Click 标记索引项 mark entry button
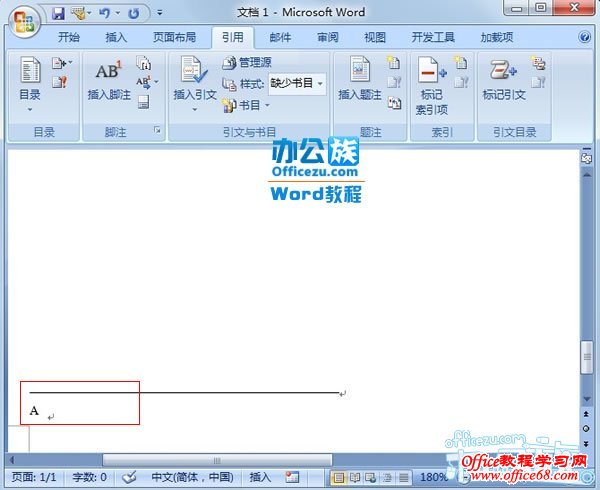600x490 pixels. click(432, 86)
